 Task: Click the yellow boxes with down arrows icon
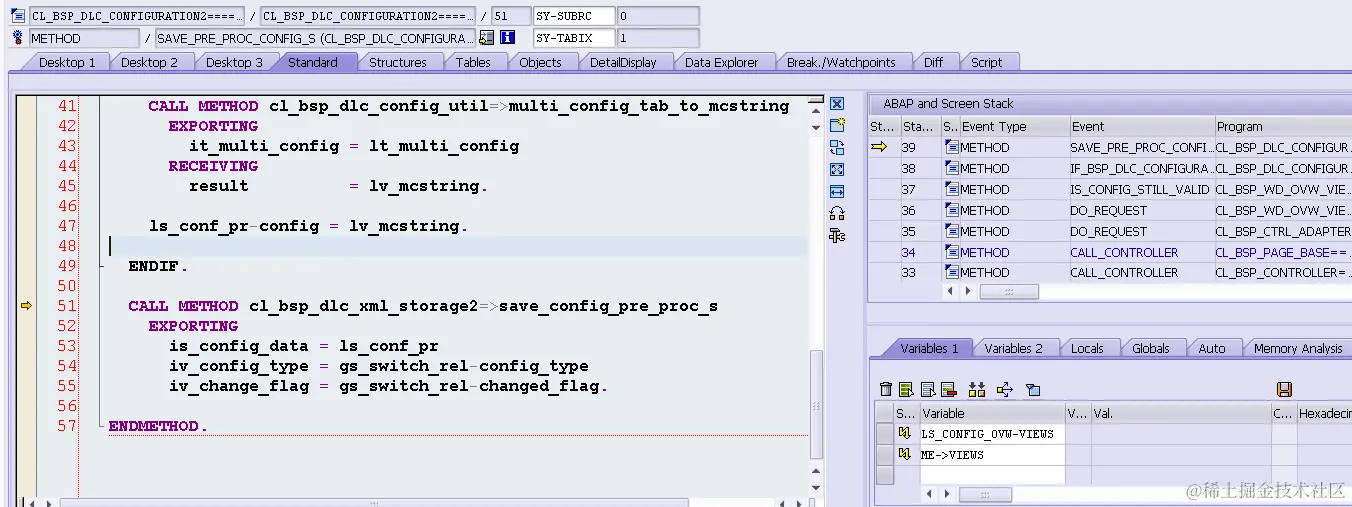pos(977,389)
